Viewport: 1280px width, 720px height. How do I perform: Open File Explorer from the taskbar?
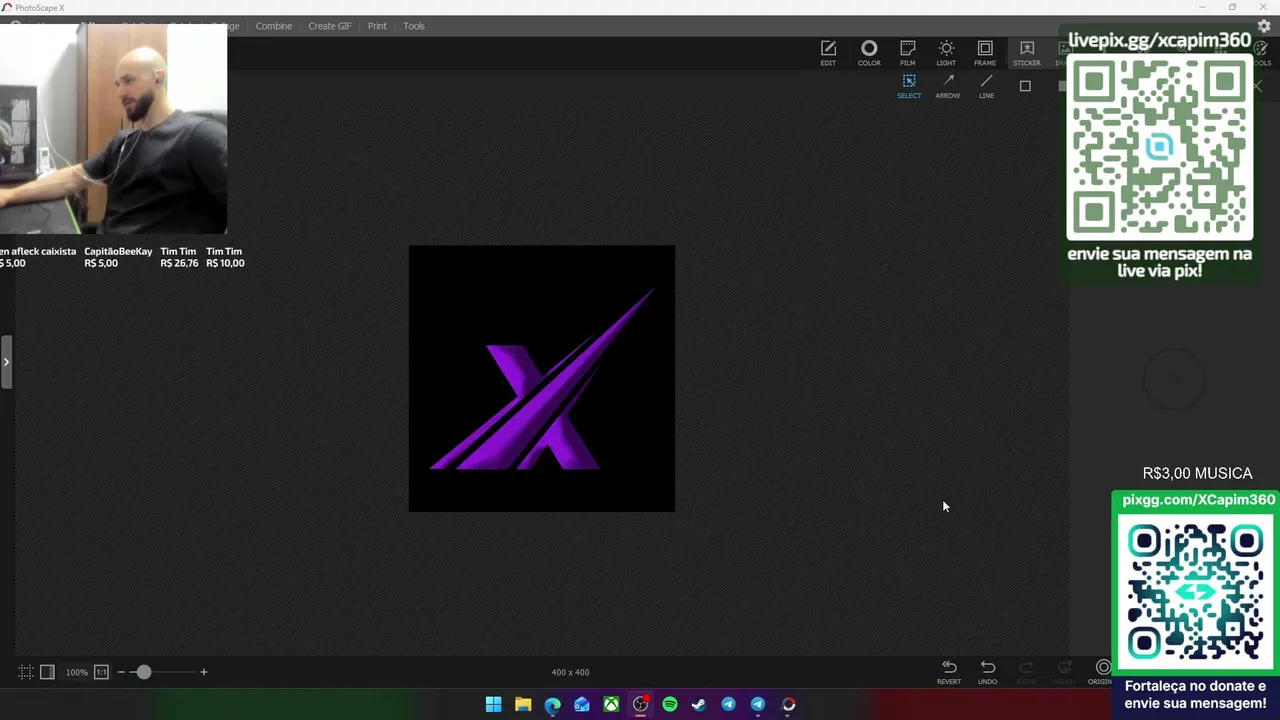(523, 705)
